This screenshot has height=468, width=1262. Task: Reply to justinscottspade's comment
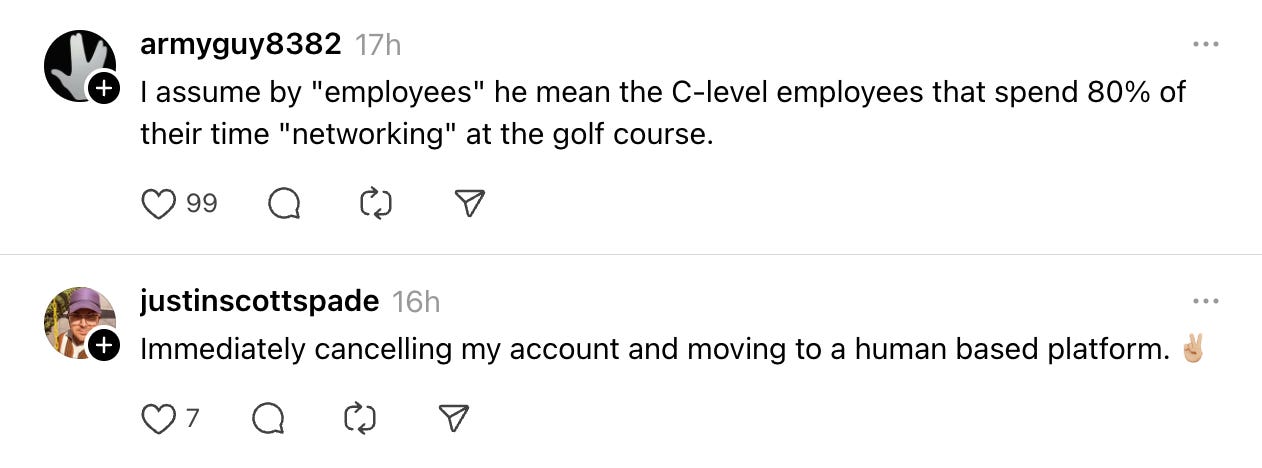(267, 418)
